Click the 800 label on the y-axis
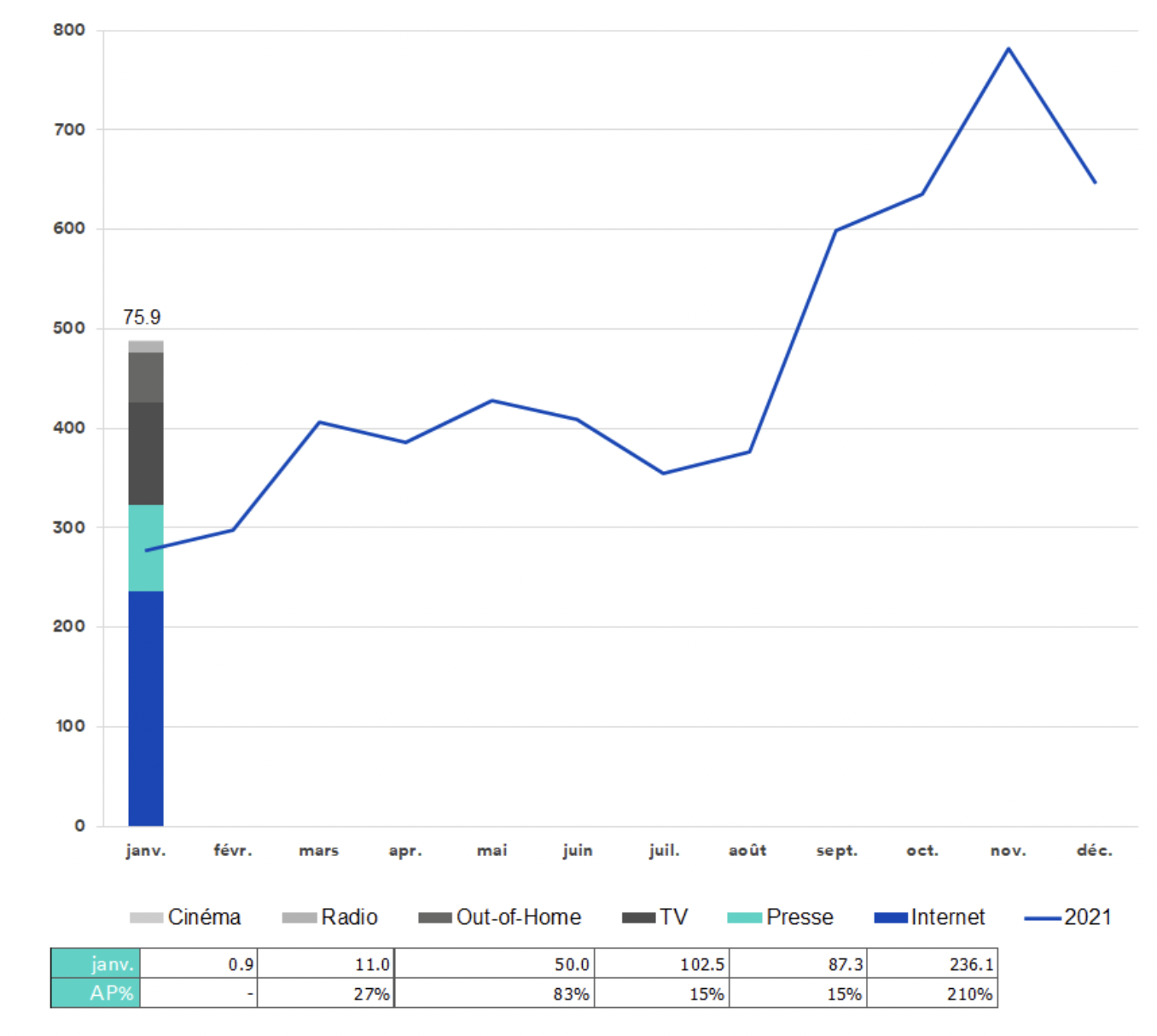 click(69, 30)
